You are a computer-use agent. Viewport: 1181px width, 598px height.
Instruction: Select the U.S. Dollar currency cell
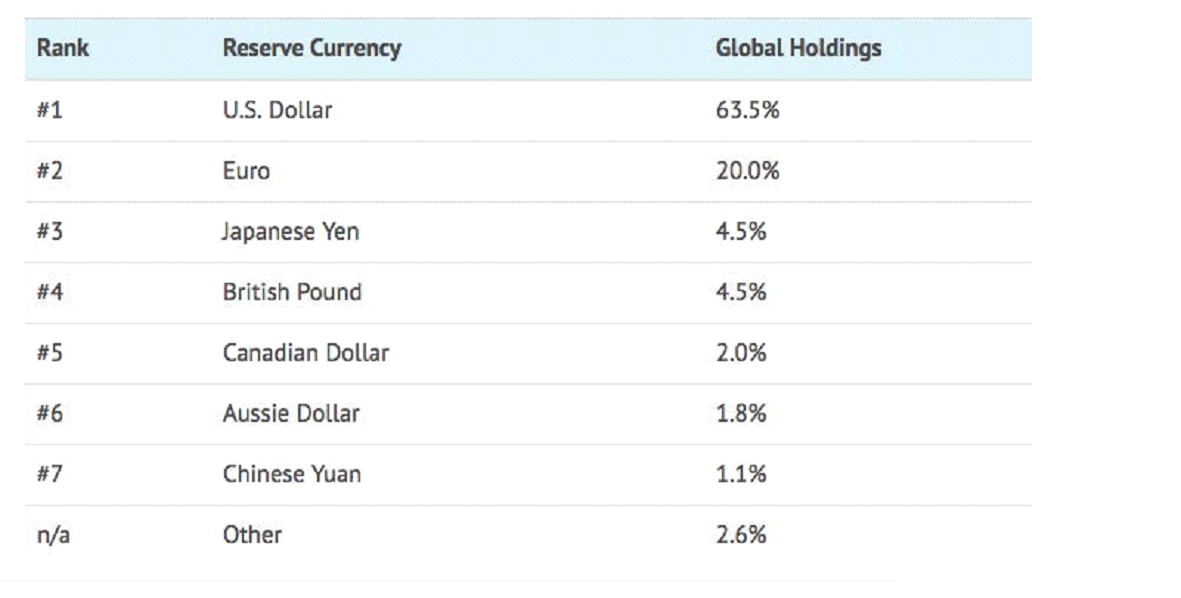(277, 110)
